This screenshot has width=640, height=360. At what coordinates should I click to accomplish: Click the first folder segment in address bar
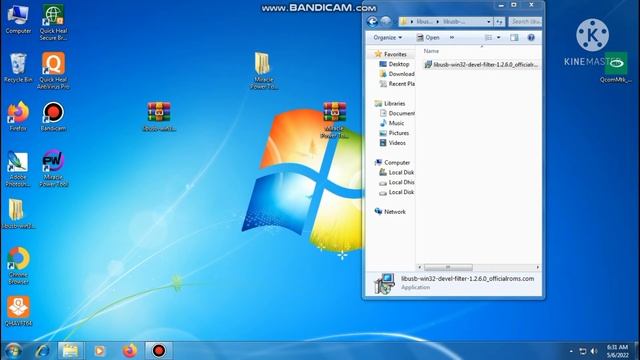[x=424, y=21]
